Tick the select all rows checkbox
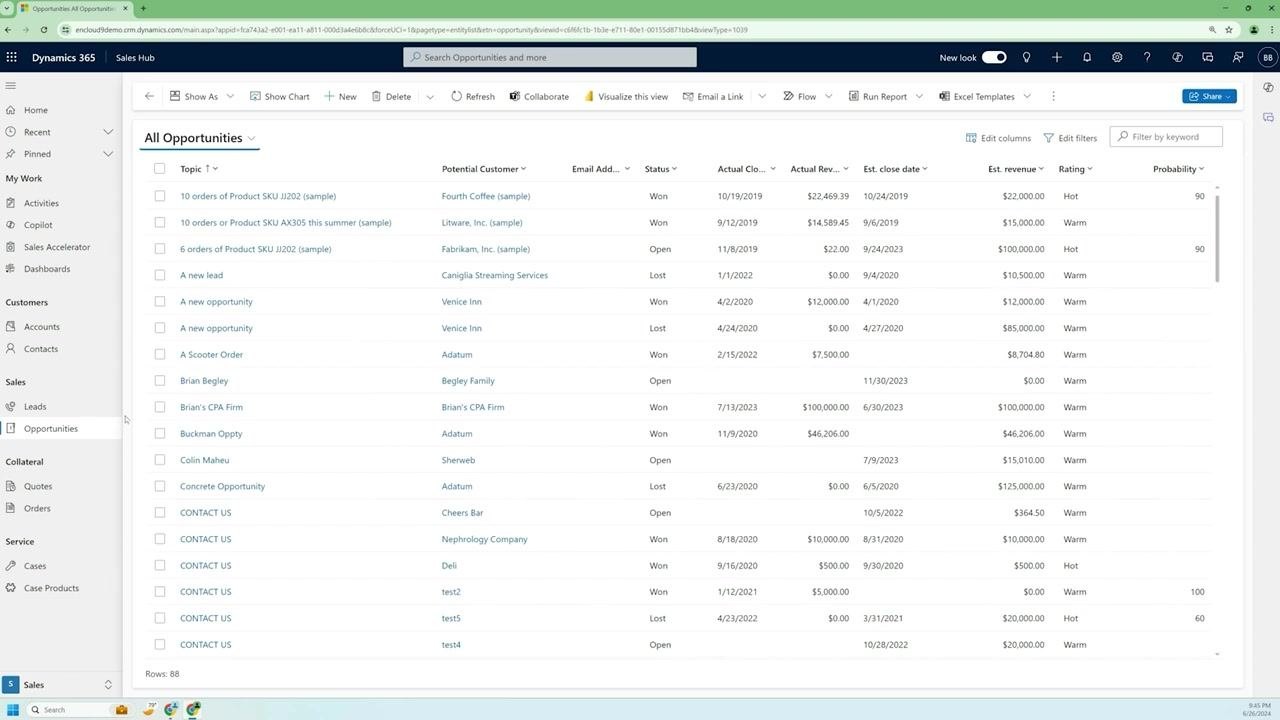The image size is (1280, 720). tap(159, 169)
